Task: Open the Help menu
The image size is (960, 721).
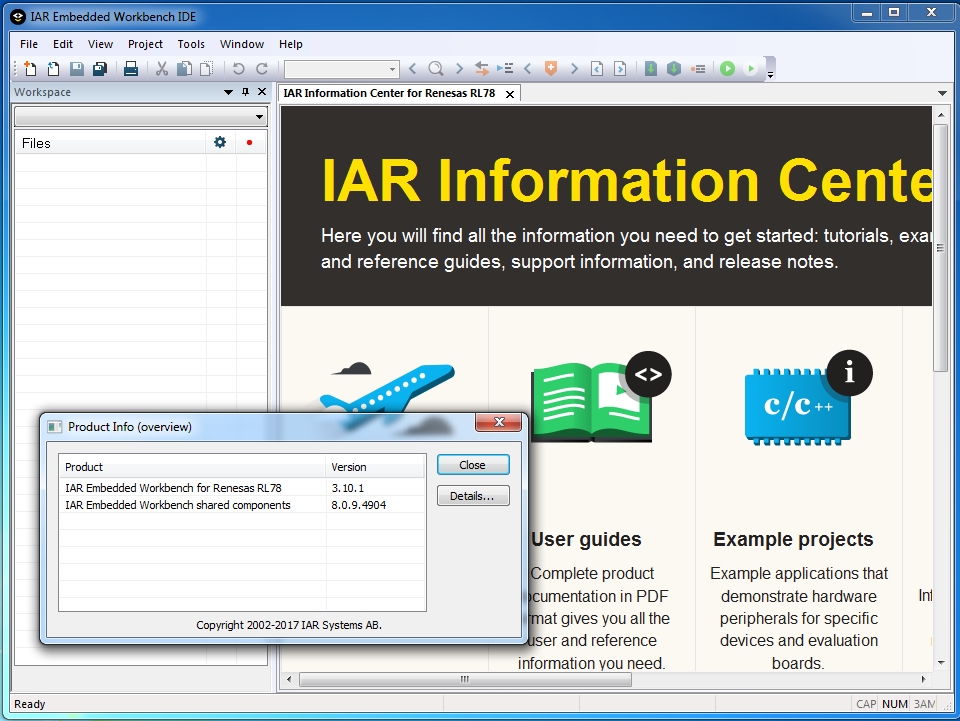Action: click(291, 44)
